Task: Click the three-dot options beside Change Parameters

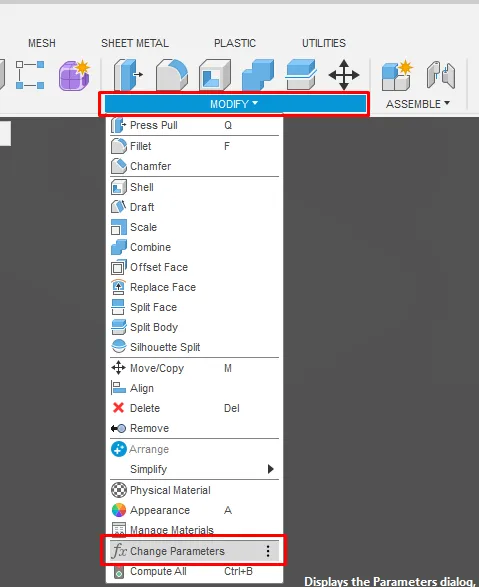Action: (x=268, y=551)
